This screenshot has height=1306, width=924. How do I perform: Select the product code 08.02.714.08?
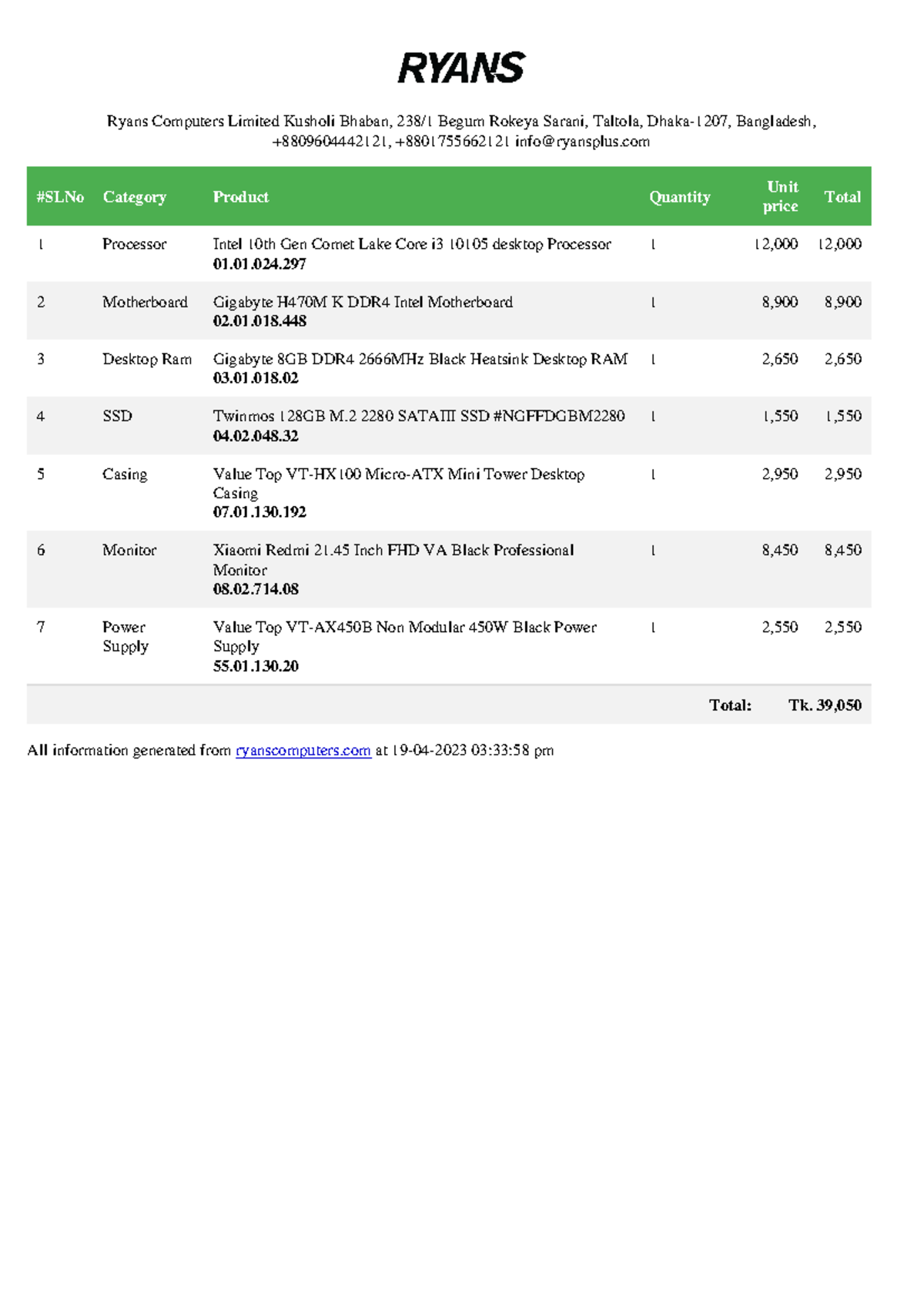point(256,589)
